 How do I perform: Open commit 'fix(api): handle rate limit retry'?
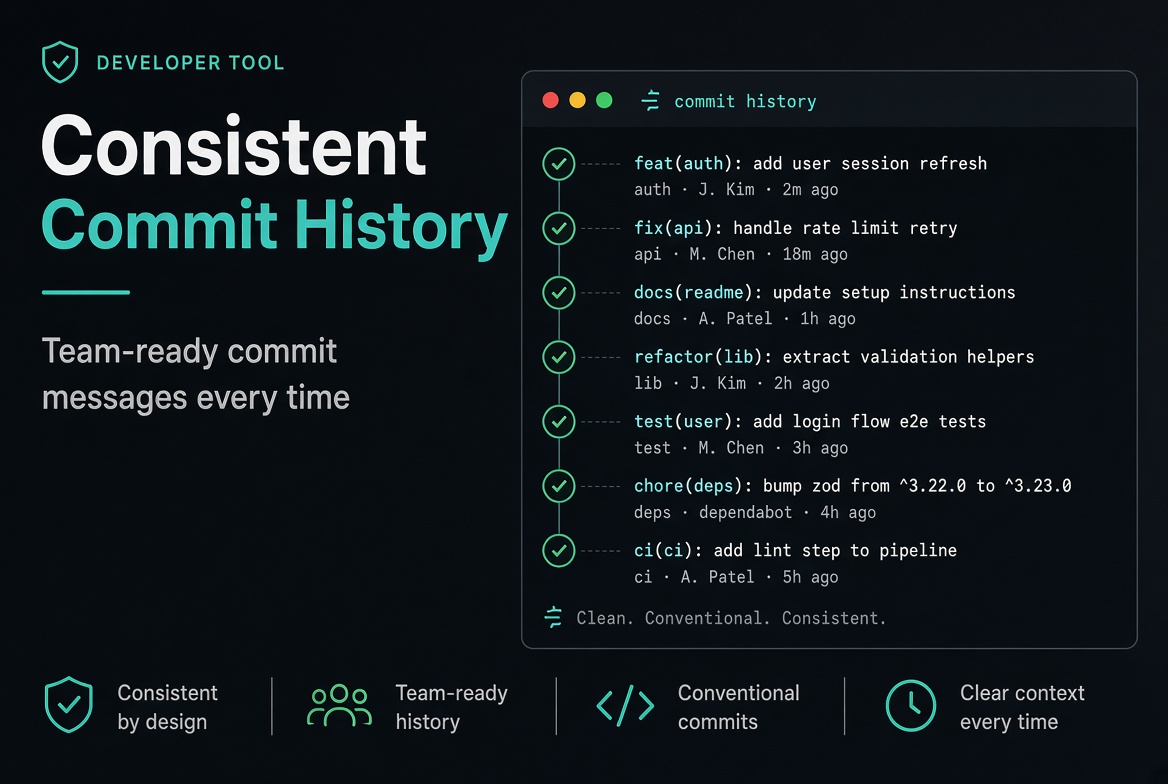point(796,228)
